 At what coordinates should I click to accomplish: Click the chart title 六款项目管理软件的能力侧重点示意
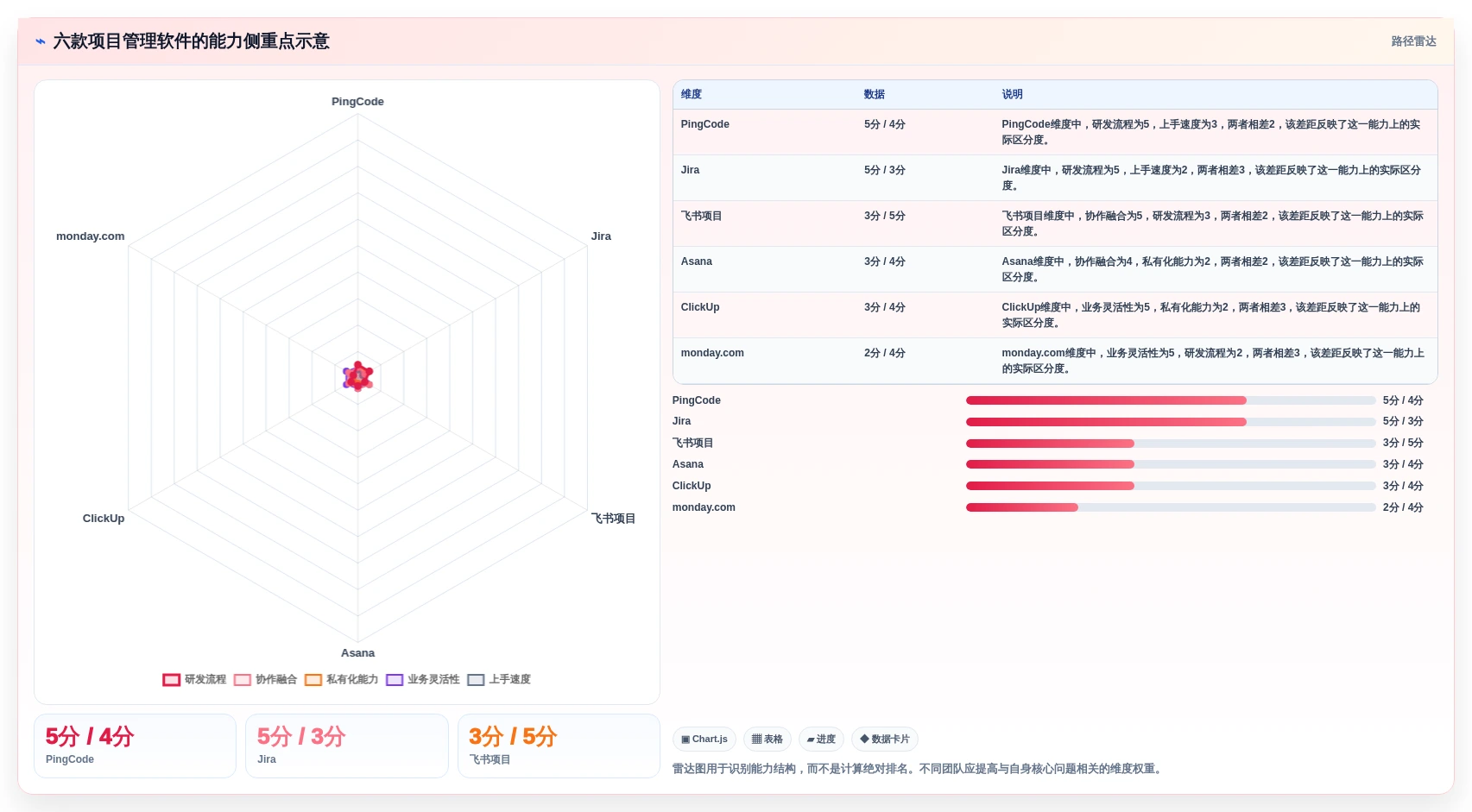[x=191, y=41]
